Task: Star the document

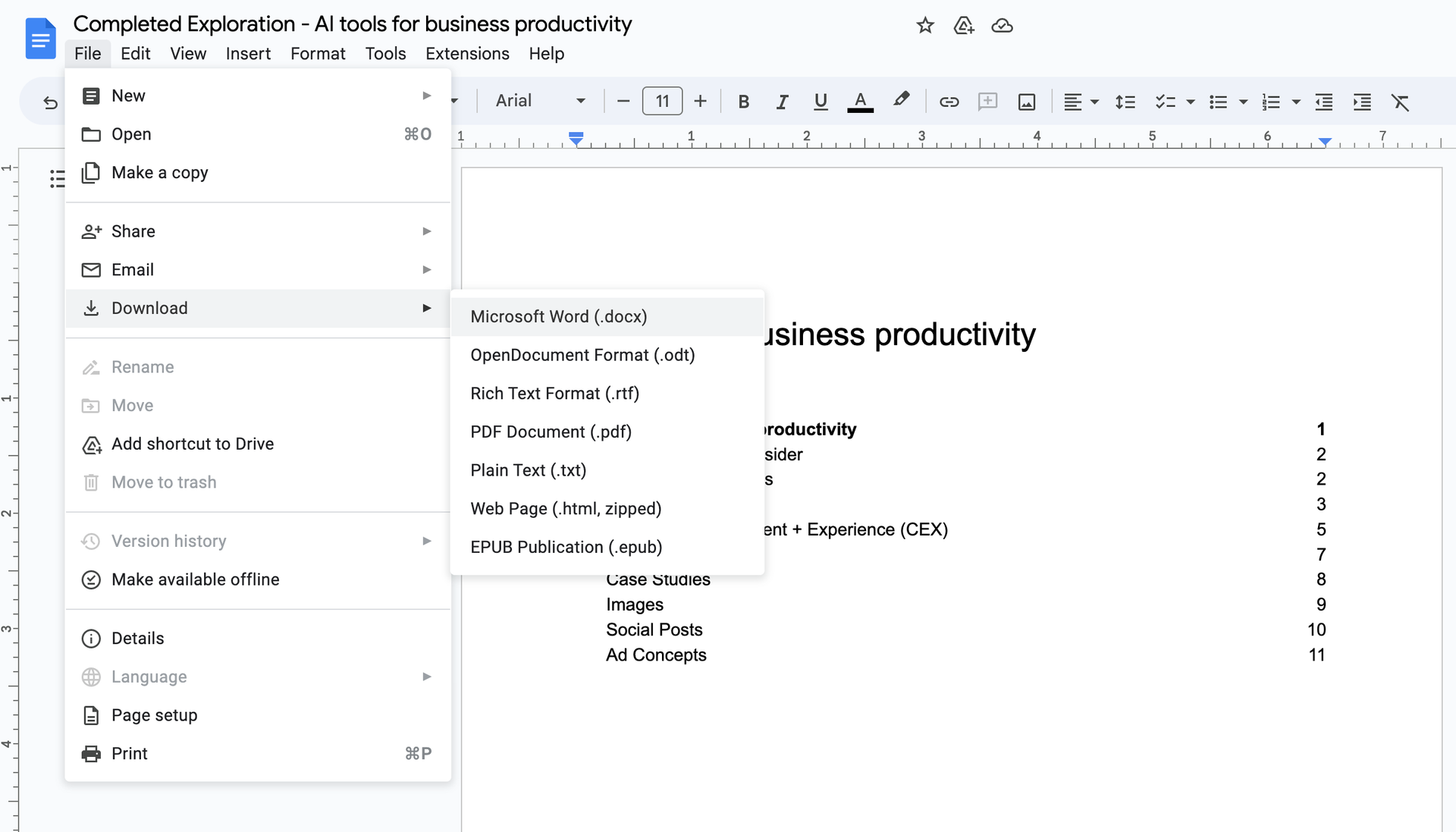Action: tap(925, 25)
